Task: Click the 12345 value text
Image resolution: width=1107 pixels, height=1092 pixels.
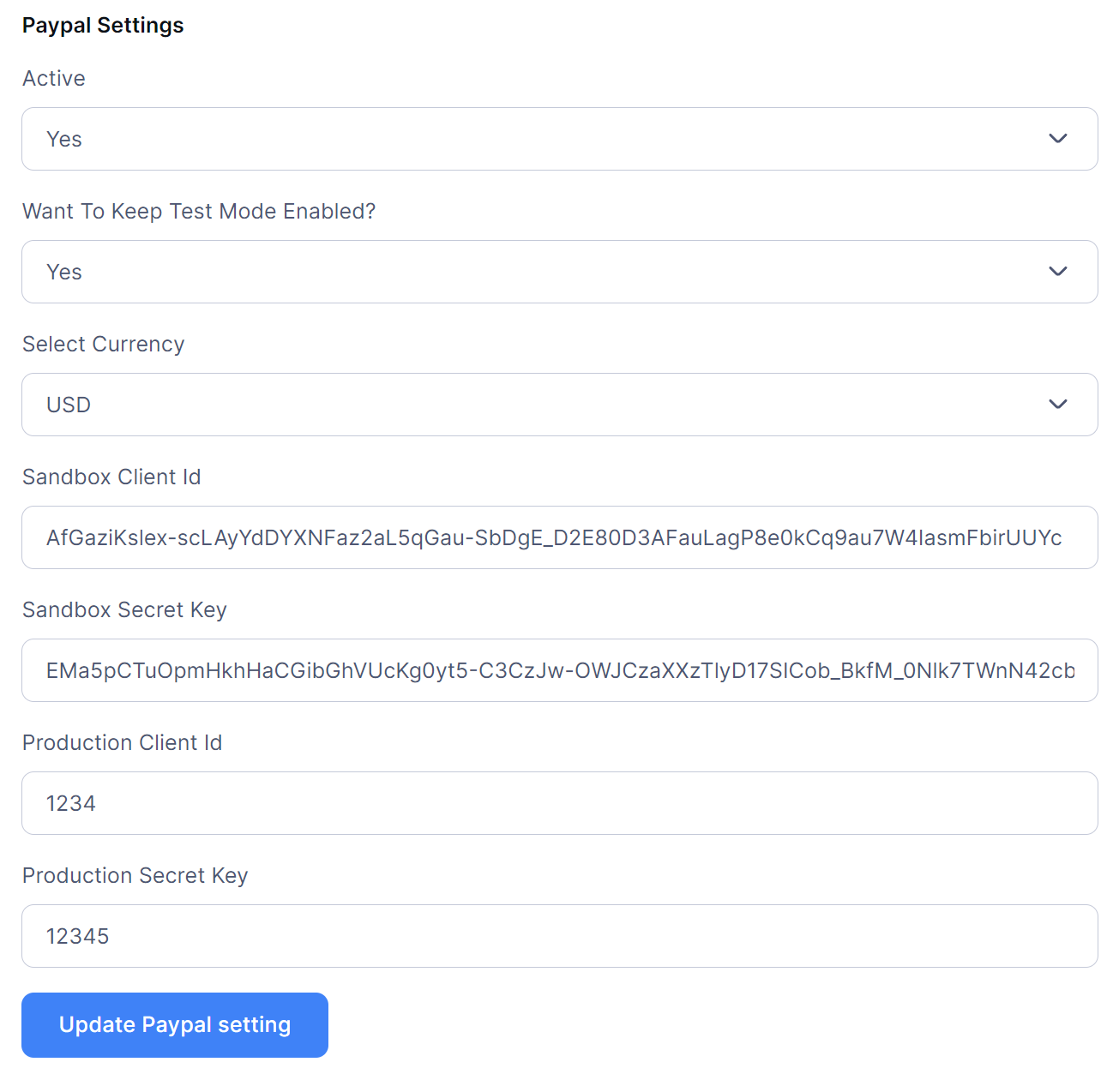Action: [78, 937]
